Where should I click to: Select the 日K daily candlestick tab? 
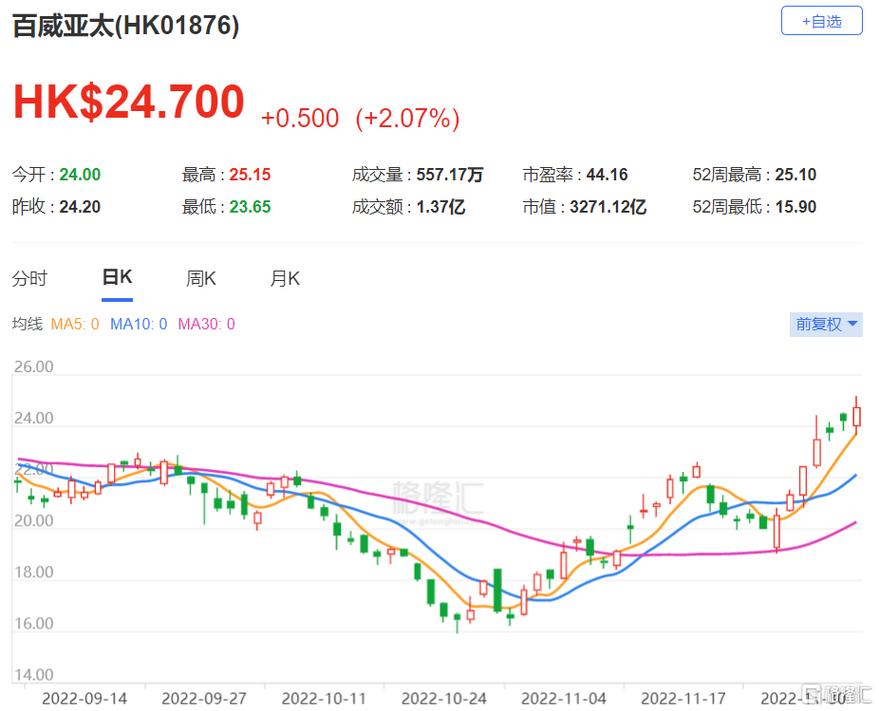[x=117, y=279]
